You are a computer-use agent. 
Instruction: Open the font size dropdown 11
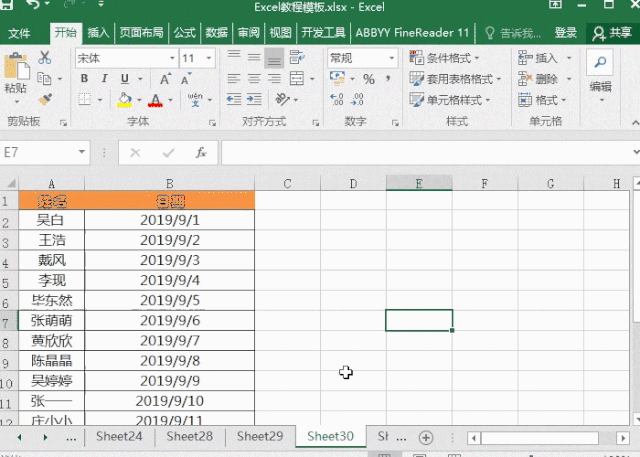[x=209, y=58]
